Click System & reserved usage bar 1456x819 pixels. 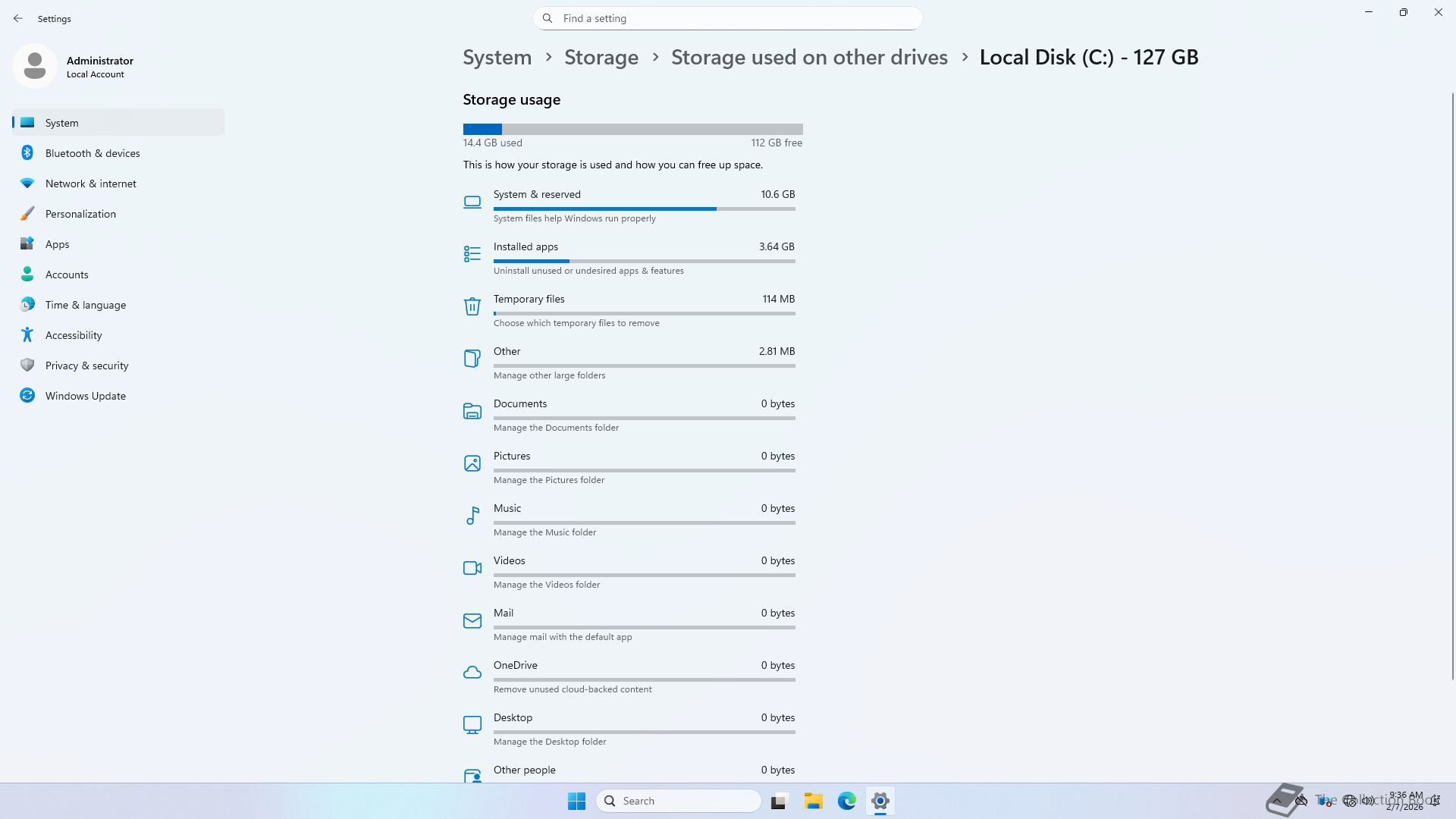pyautogui.click(x=643, y=209)
